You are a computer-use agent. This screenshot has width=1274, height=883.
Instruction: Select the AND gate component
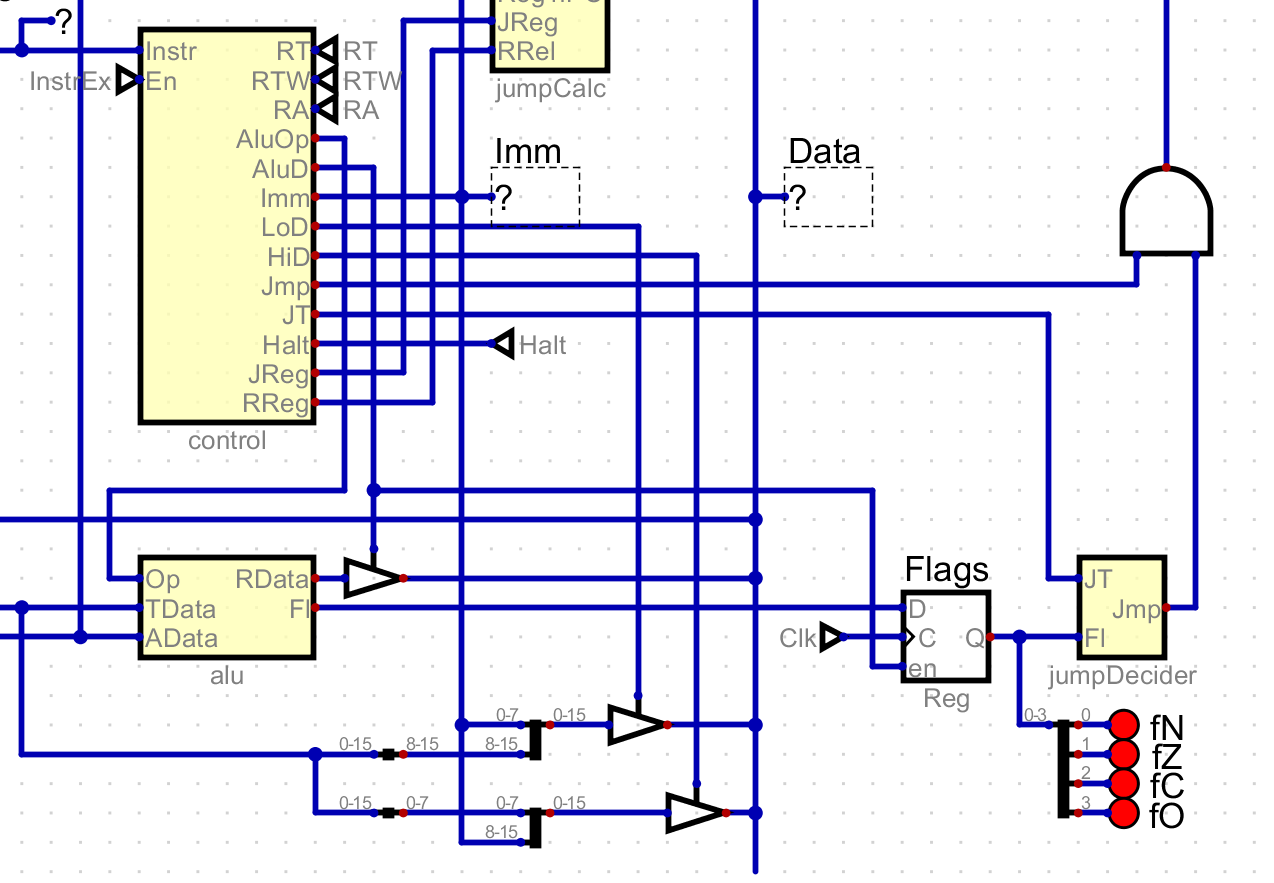[1166, 213]
